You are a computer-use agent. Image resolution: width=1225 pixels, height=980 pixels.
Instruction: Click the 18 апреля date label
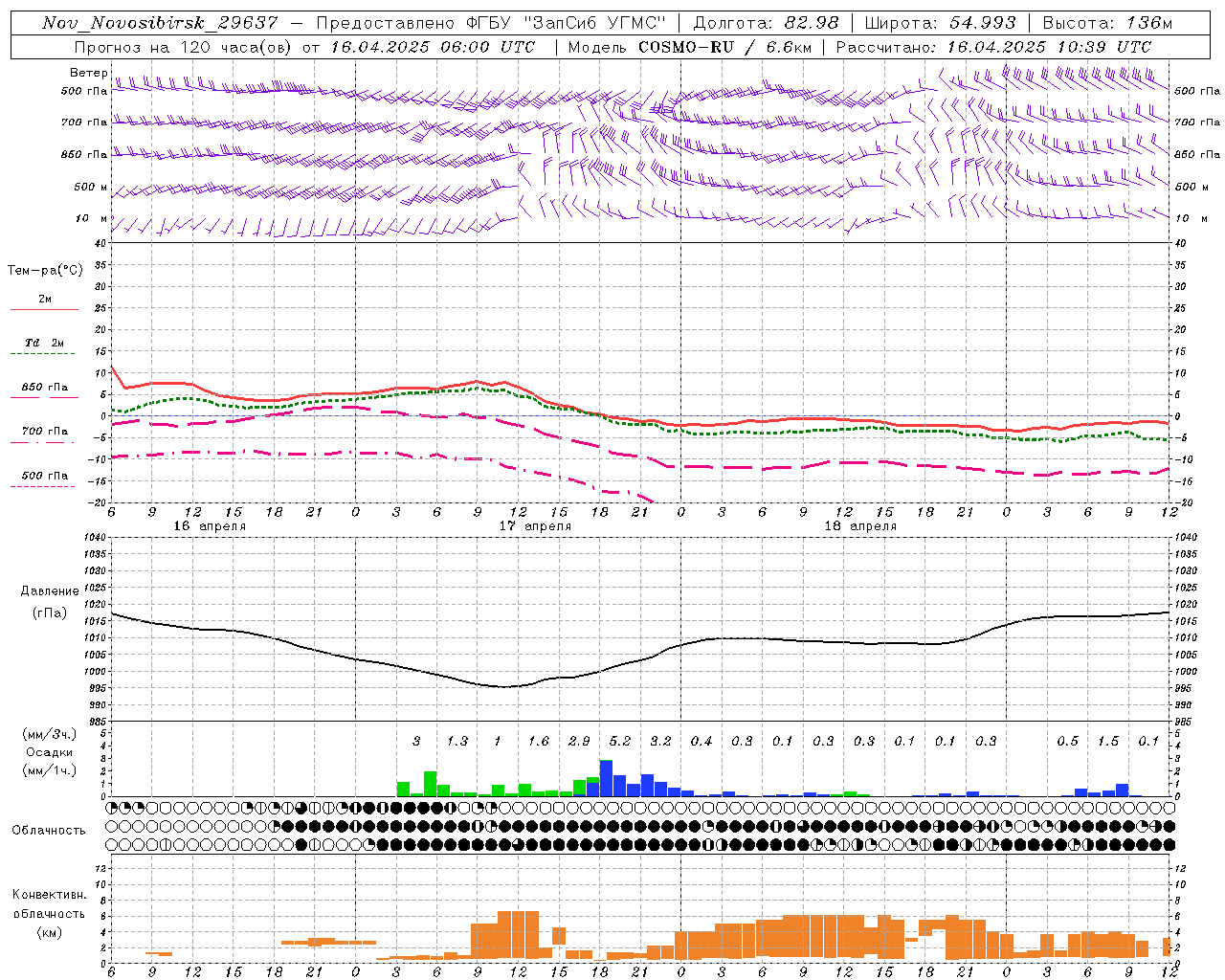860,526
